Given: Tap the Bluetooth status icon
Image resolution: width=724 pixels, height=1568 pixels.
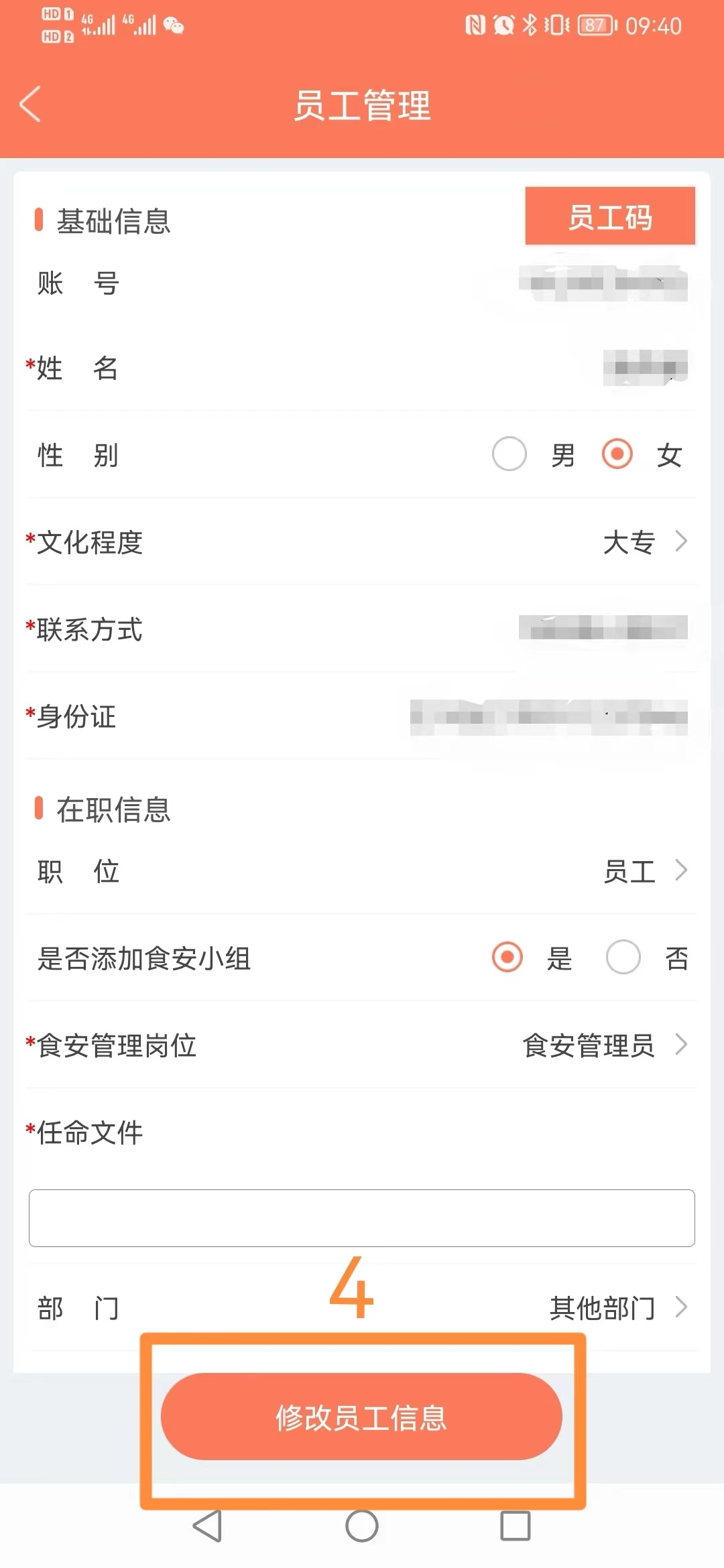Looking at the screenshot, I should click(530, 25).
